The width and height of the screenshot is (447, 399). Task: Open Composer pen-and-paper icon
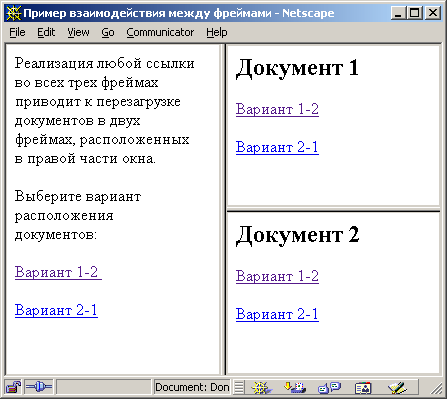[x=397, y=387]
